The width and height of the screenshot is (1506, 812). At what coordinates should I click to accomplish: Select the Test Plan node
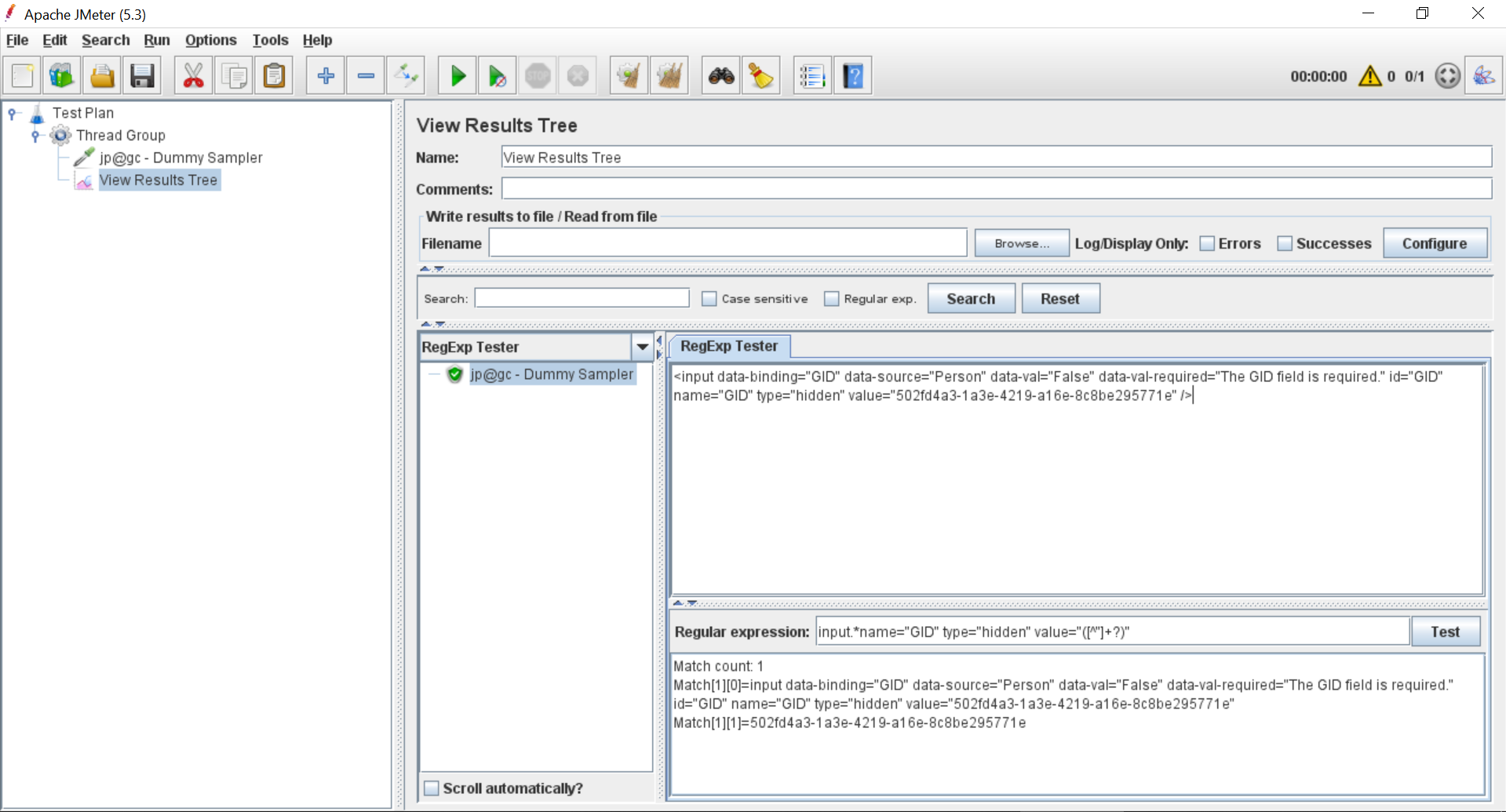pyautogui.click(x=83, y=113)
